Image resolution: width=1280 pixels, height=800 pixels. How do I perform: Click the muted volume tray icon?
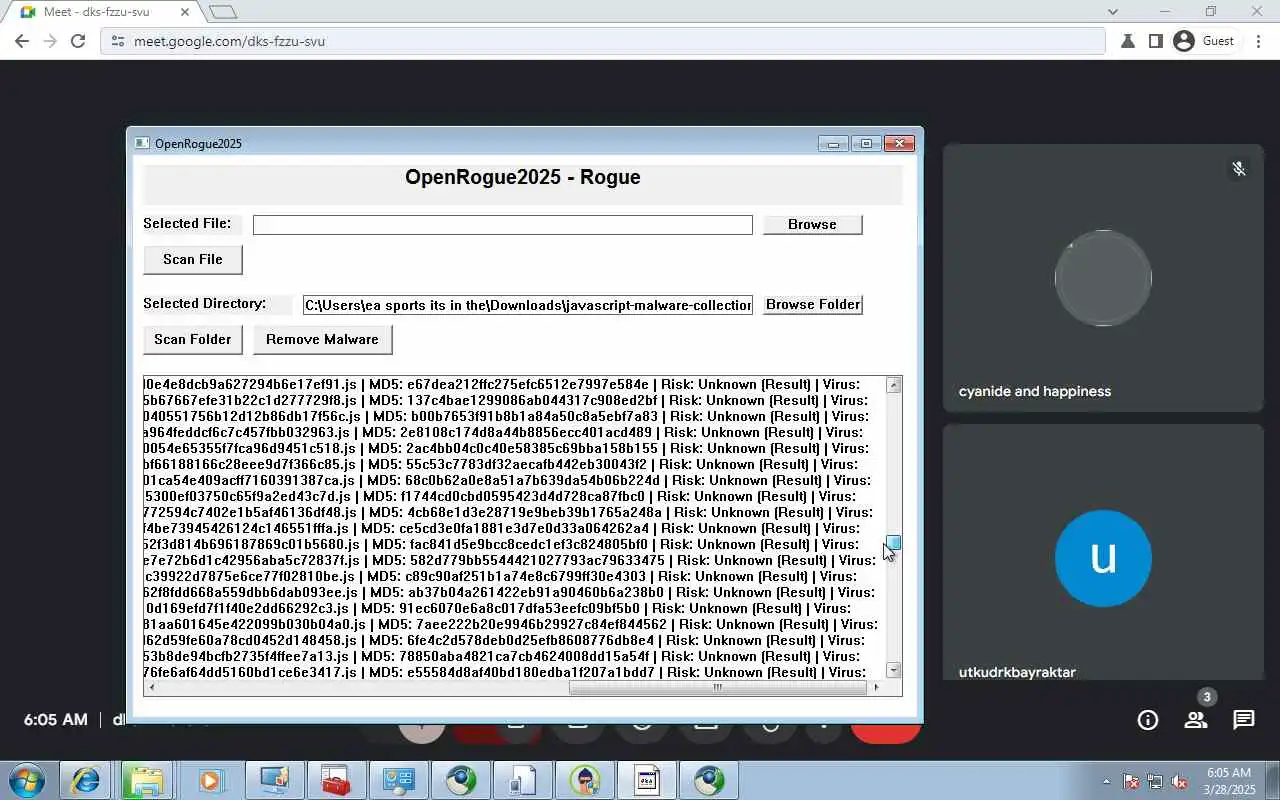point(1180,781)
